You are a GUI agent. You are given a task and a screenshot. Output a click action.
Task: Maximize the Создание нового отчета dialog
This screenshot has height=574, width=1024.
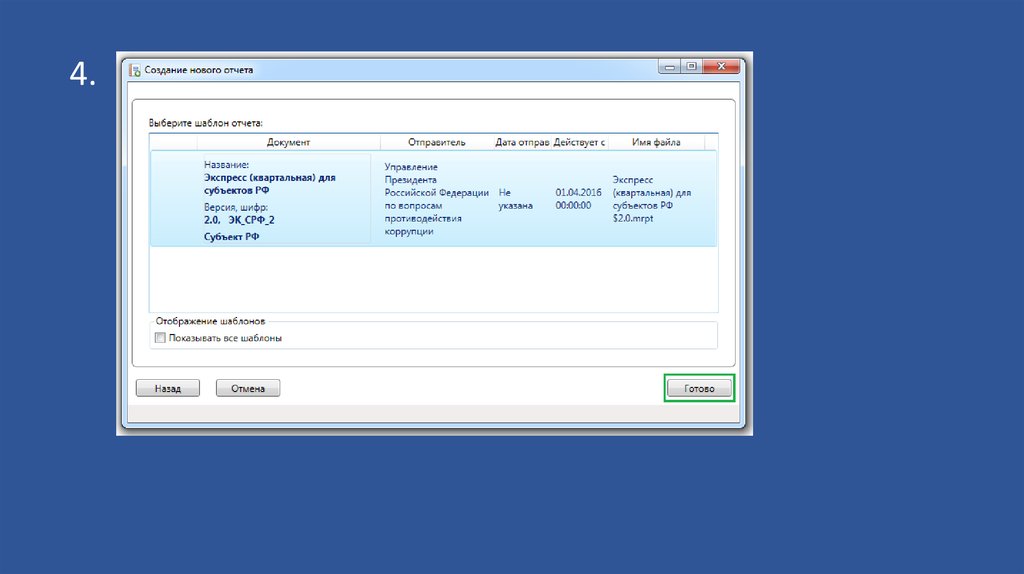(x=690, y=66)
